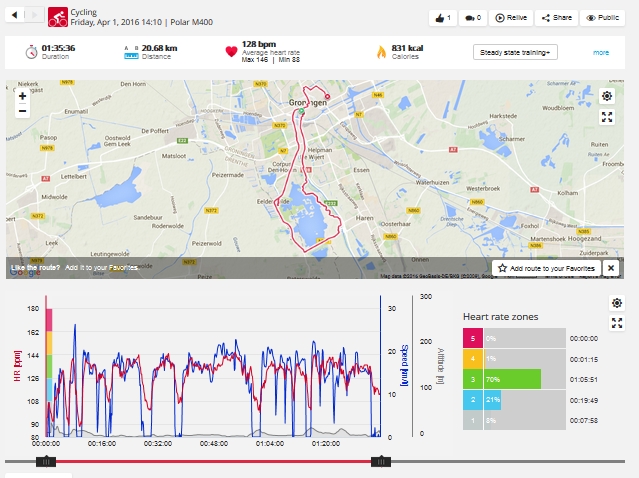
Task: Go to the next training session arrow
Action: (37, 16)
